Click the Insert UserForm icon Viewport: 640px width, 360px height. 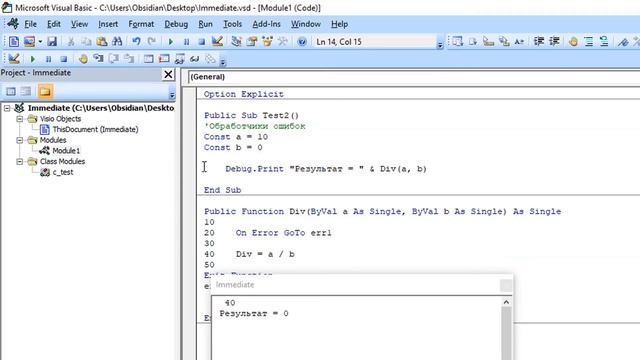[29, 42]
